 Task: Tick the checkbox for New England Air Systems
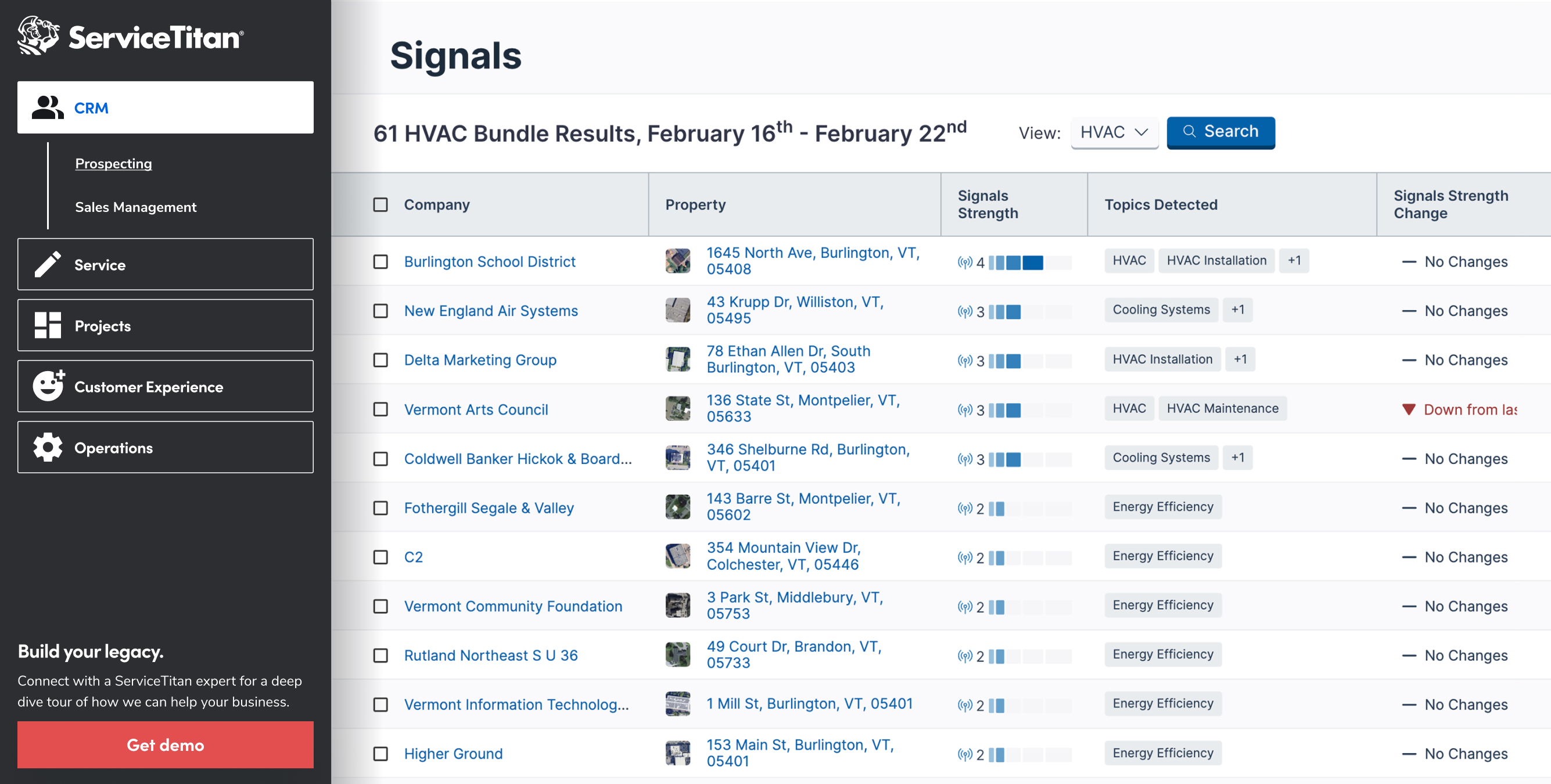[x=380, y=311]
